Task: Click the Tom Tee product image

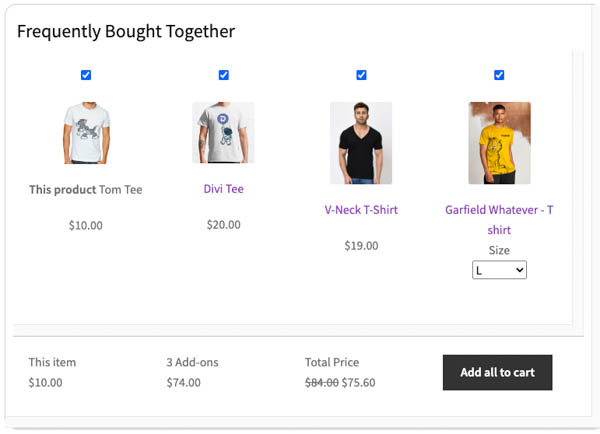Action: (x=86, y=132)
